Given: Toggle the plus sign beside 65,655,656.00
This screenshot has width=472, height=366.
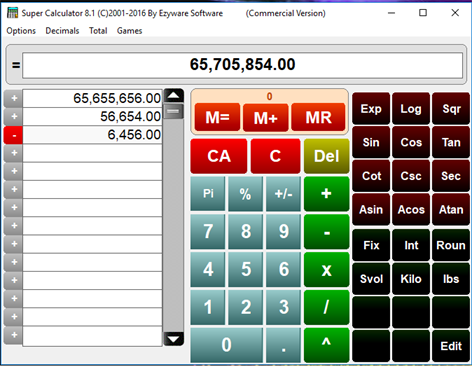Looking at the screenshot, I should [14, 98].
